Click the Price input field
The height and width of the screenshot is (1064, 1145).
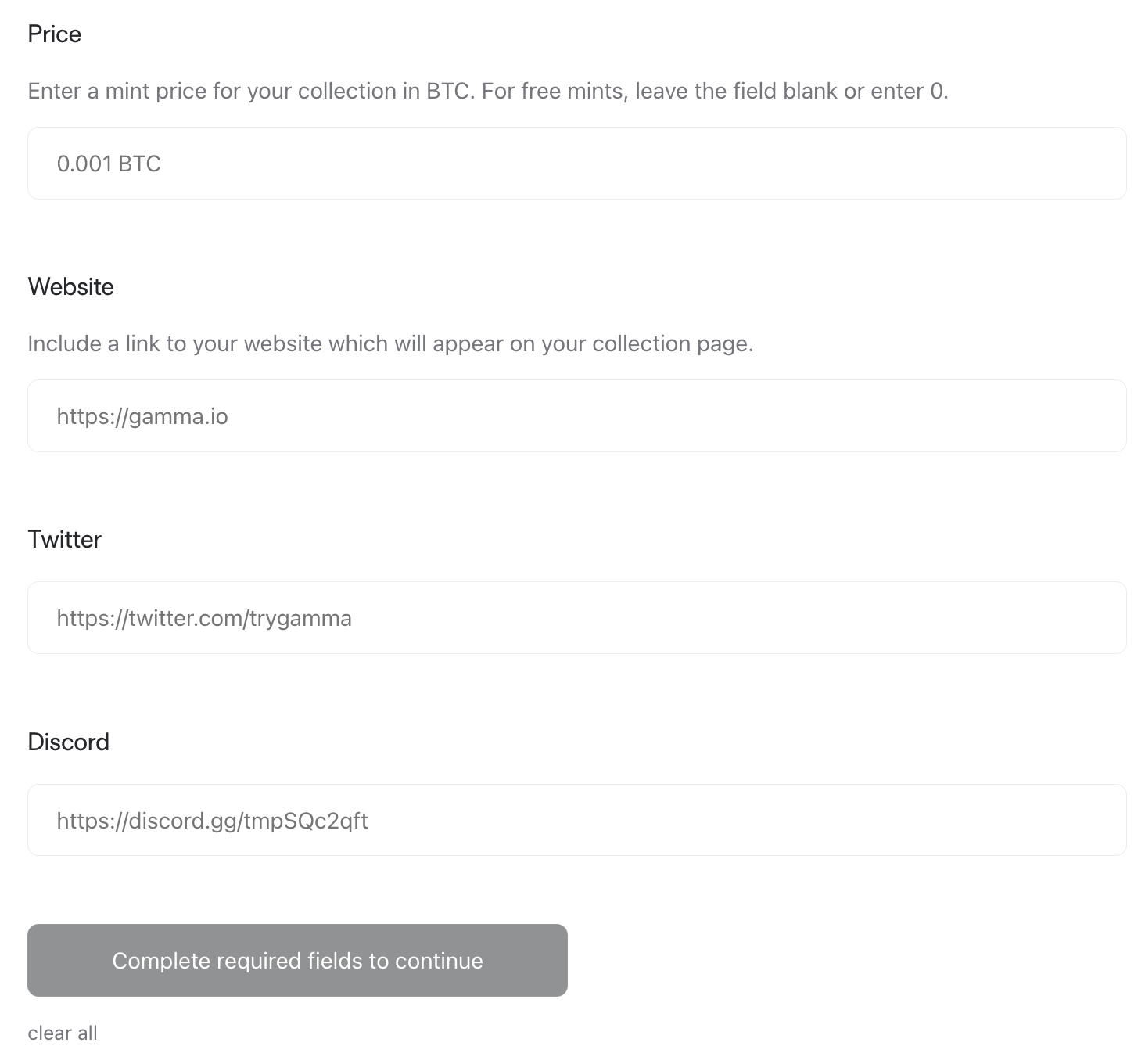point(576,163)
